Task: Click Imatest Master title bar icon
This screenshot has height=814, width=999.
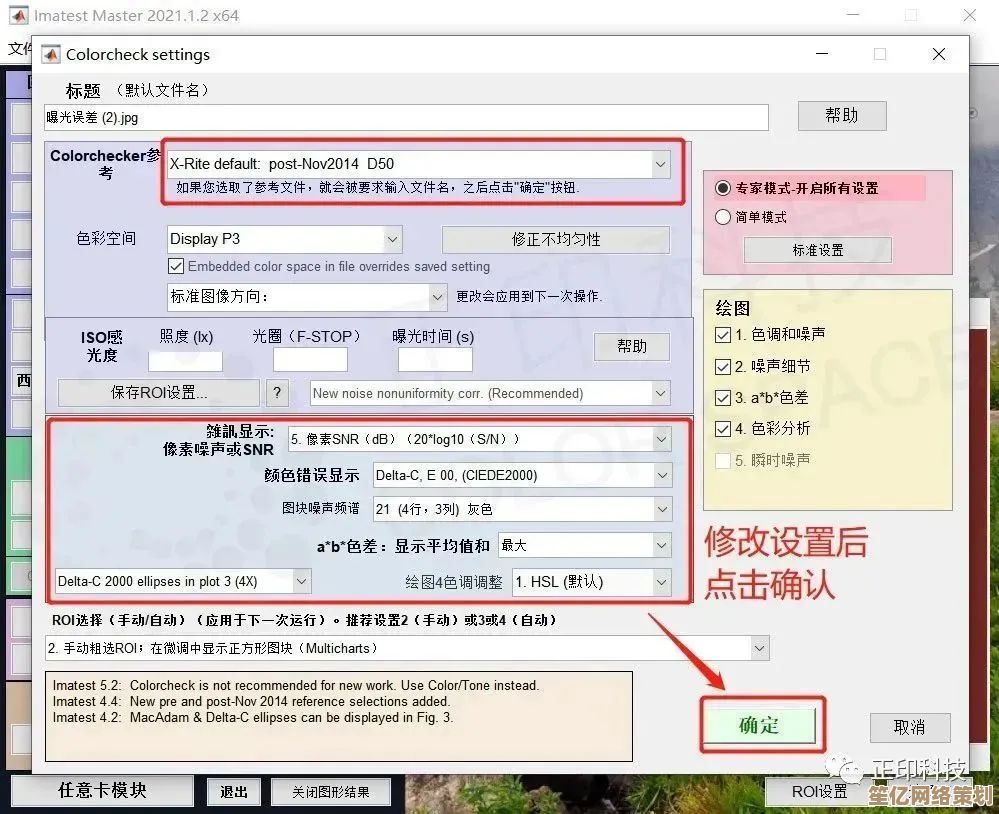Action: (19, 15)
